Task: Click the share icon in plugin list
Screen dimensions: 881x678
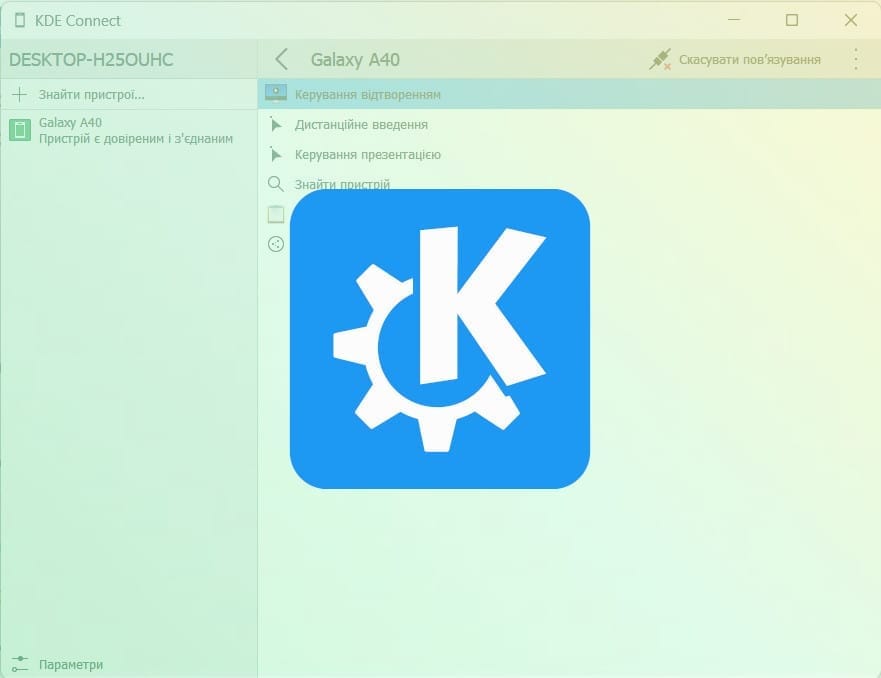Action: pos(276,243)
